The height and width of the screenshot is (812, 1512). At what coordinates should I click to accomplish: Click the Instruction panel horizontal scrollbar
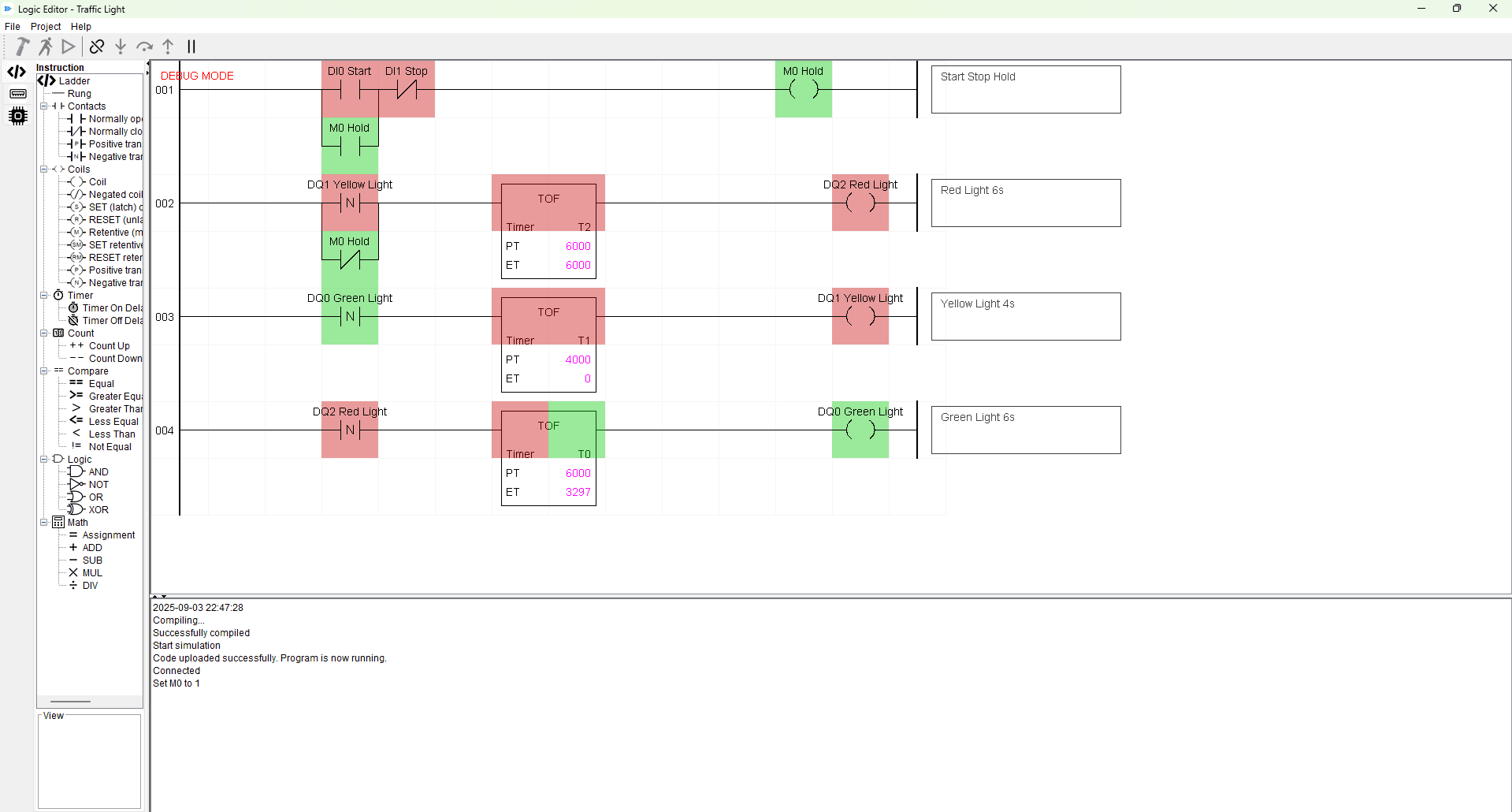71,702
